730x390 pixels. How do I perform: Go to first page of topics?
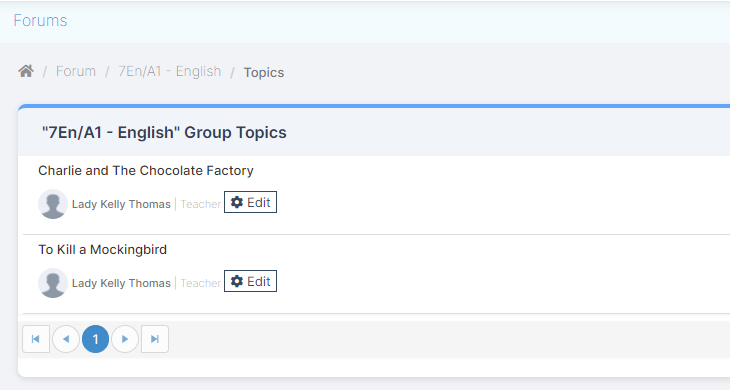[x=36, y=339]
